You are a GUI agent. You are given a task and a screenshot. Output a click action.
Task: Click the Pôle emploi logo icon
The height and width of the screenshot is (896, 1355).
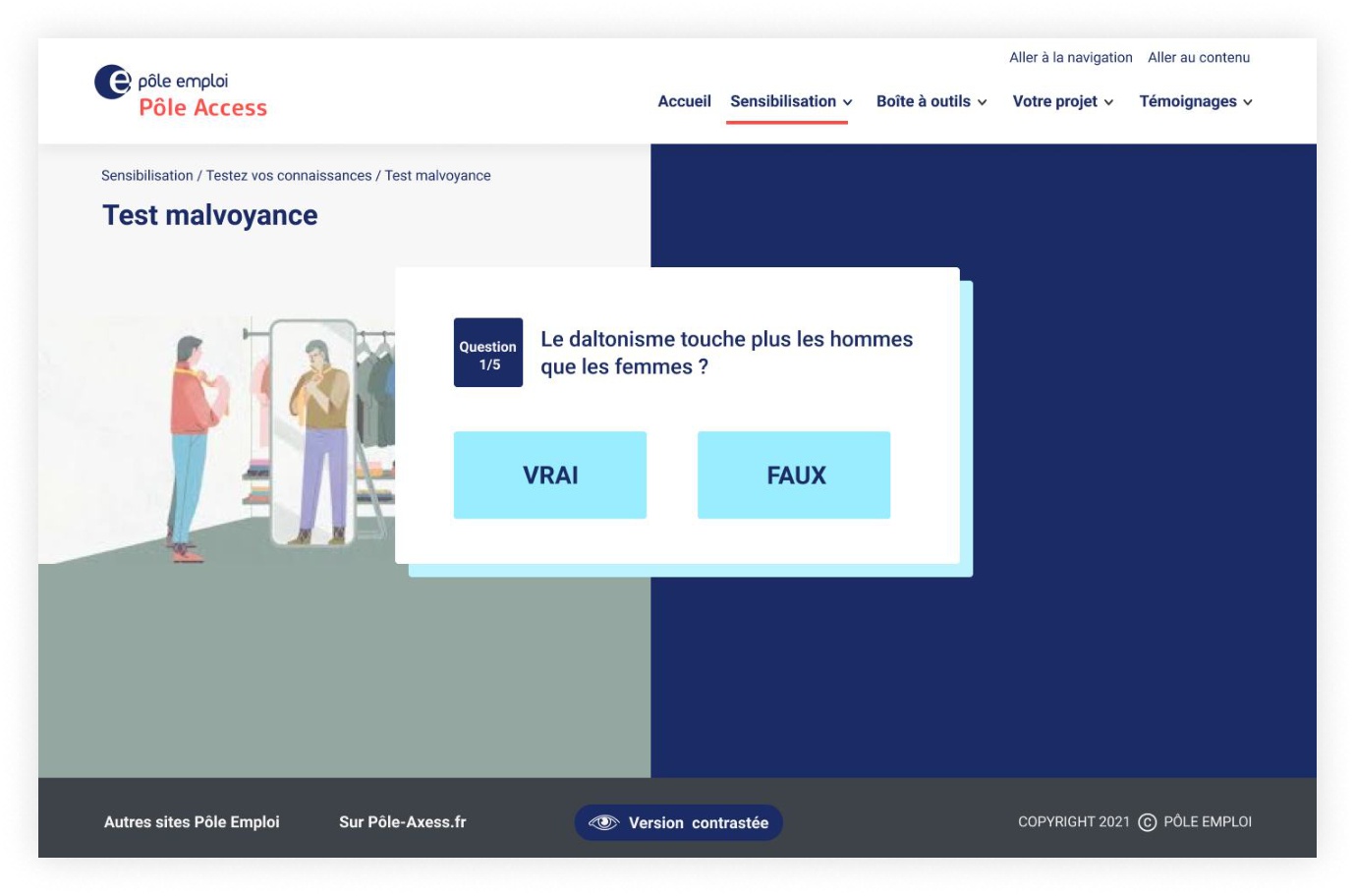tap(113, 82)
